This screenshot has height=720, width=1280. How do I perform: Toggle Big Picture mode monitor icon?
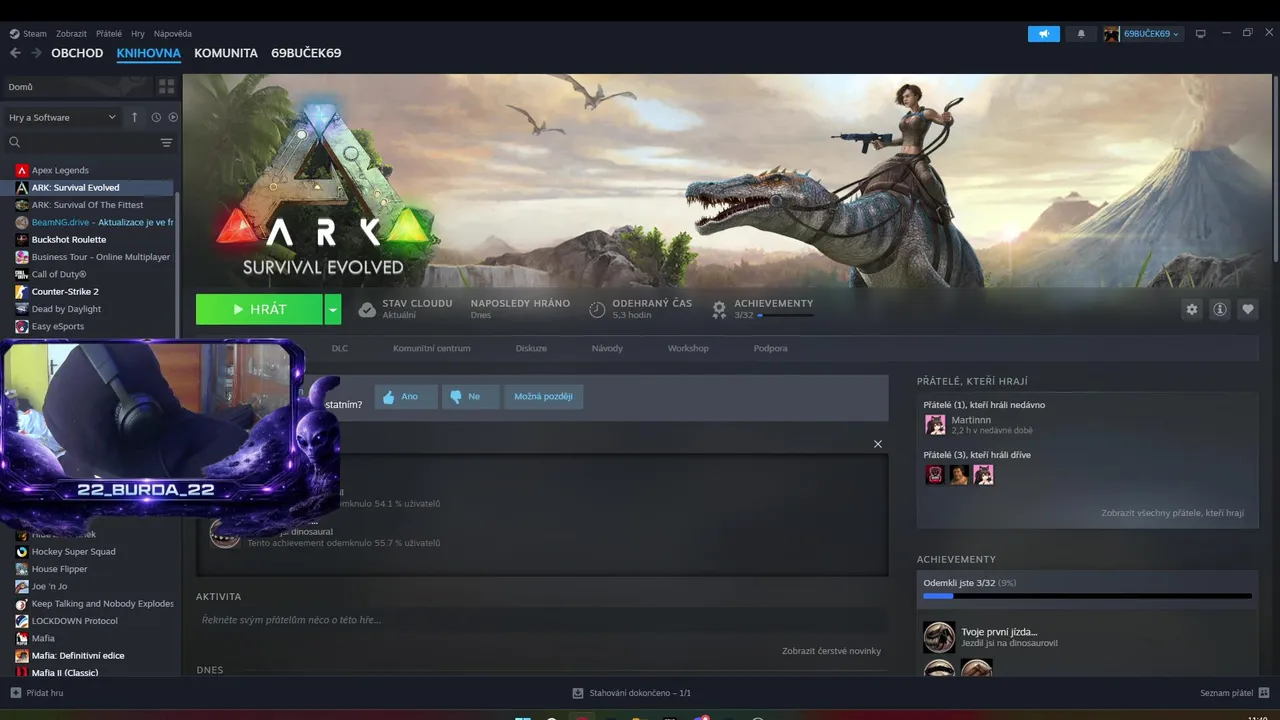(1201, 34)
